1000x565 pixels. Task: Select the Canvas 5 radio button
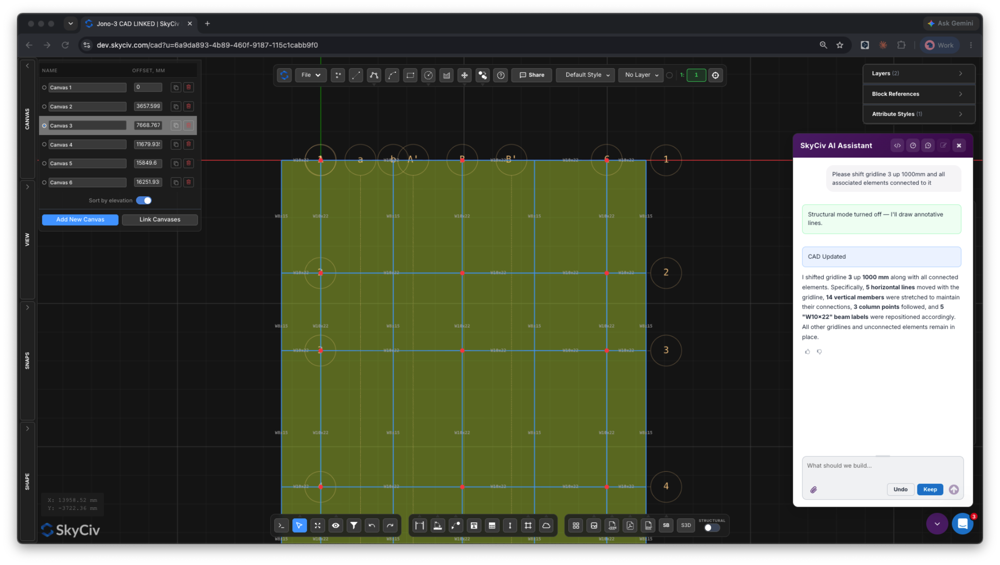point(44,163)
